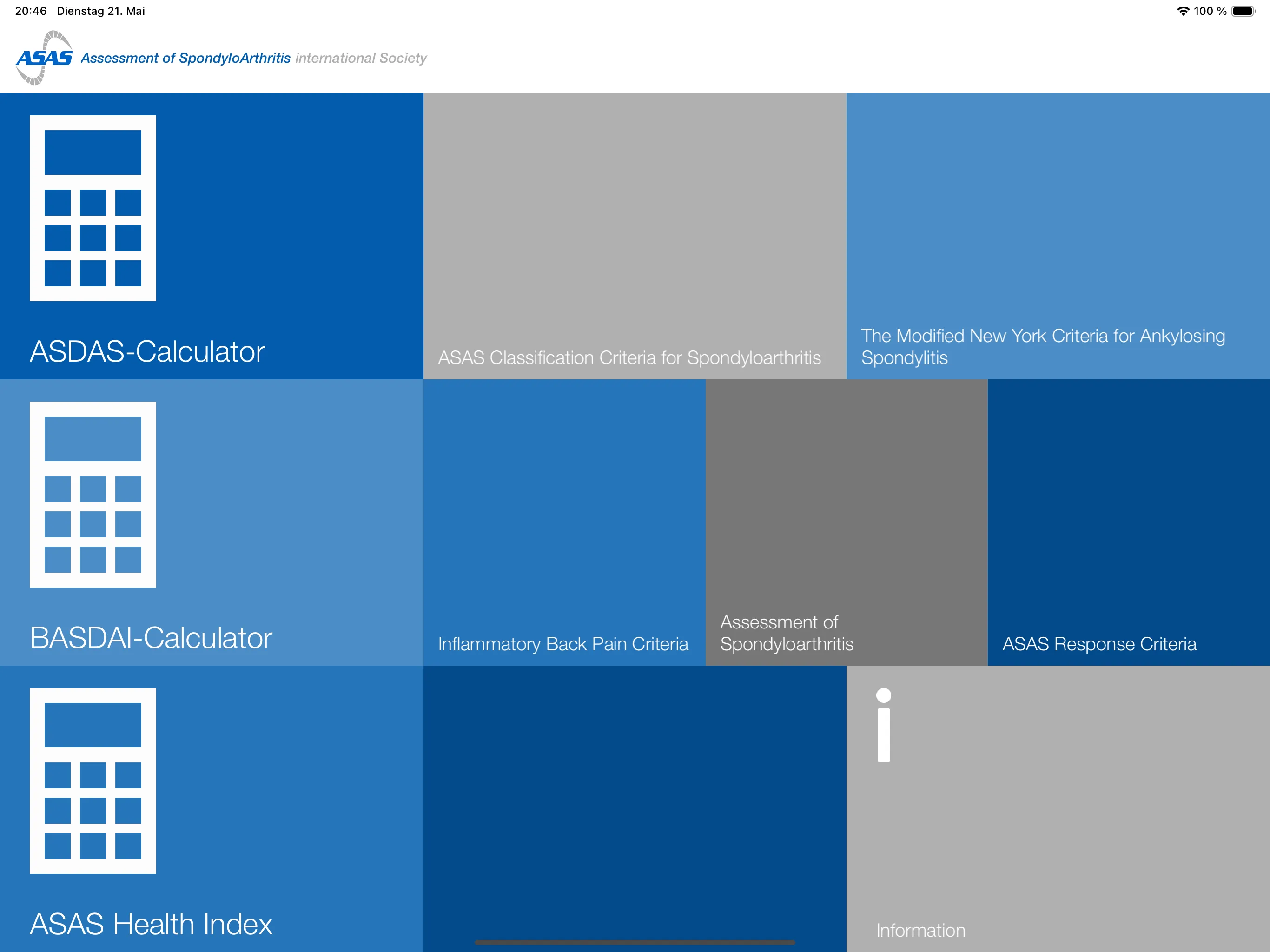
Task: Tap the battery status icon
Action: tap(1244, 11)
